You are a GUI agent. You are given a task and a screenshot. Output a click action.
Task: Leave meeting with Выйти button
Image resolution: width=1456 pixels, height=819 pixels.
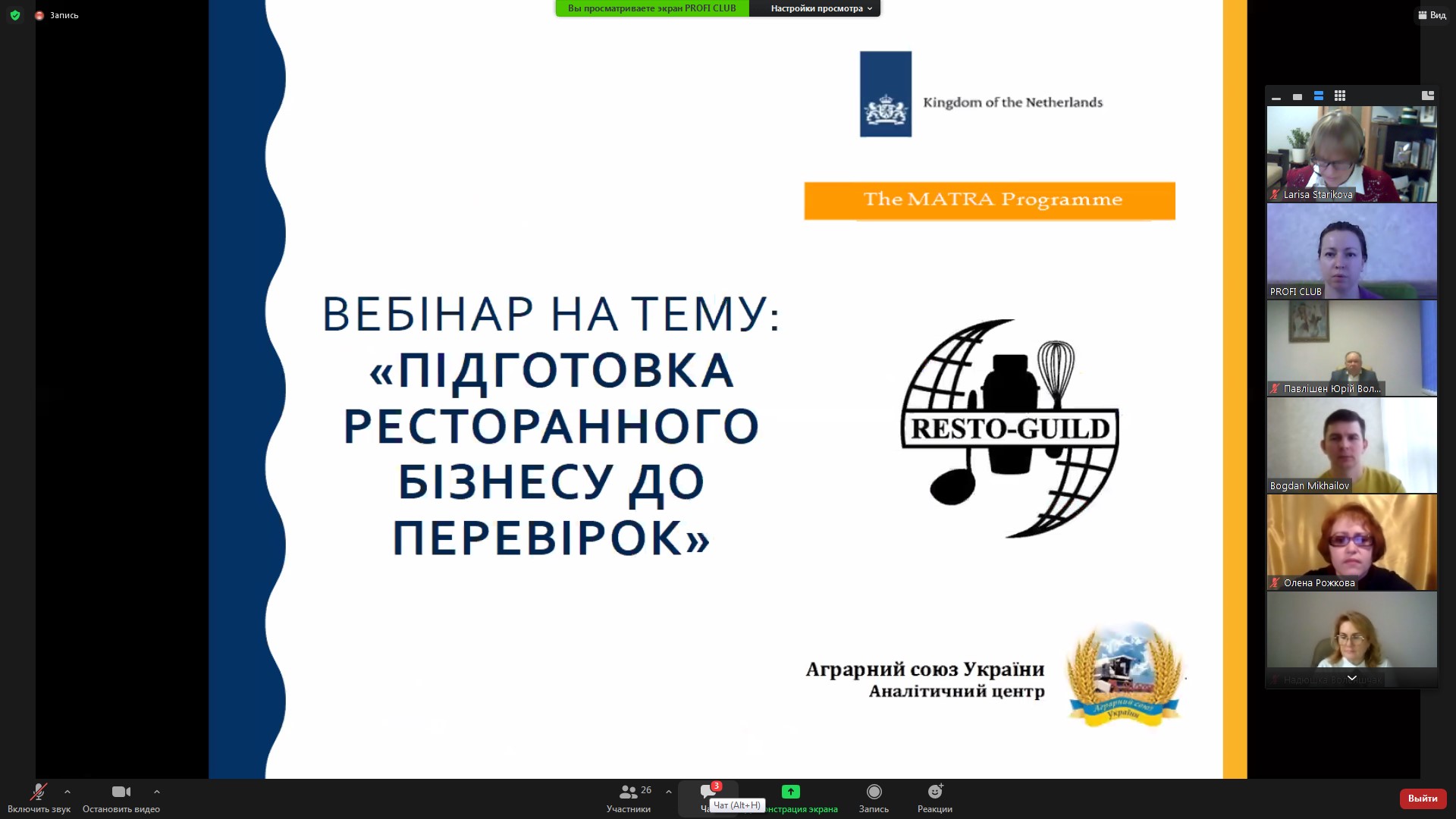tap(1423, 799)
